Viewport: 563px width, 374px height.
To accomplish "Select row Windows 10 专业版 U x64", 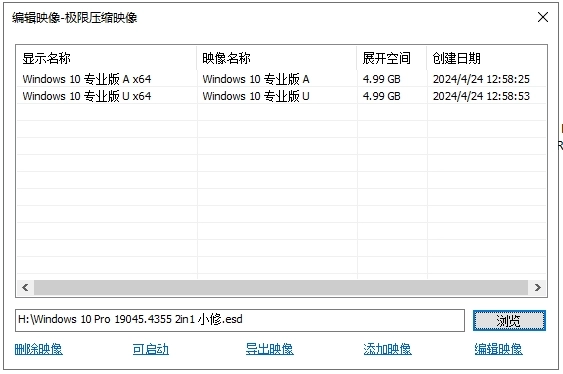I will point(281,96).
